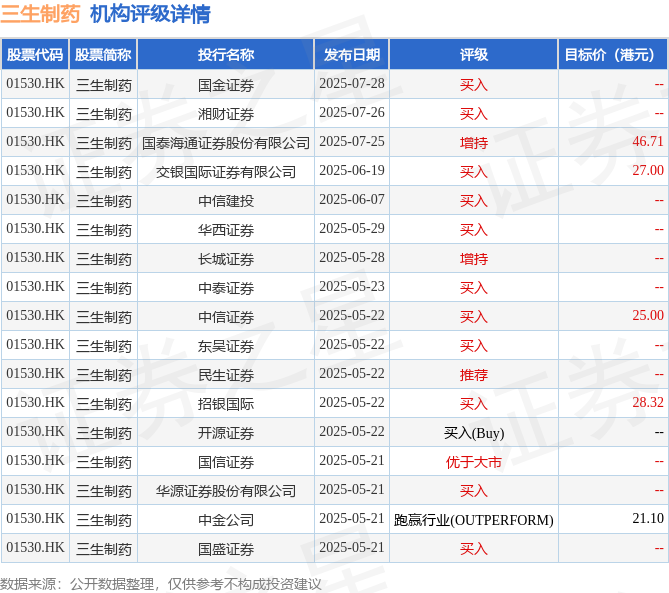Select the 民生证券 broker cell
The height and width of the screenshot is (593, 669).
[x=226, y=375]
